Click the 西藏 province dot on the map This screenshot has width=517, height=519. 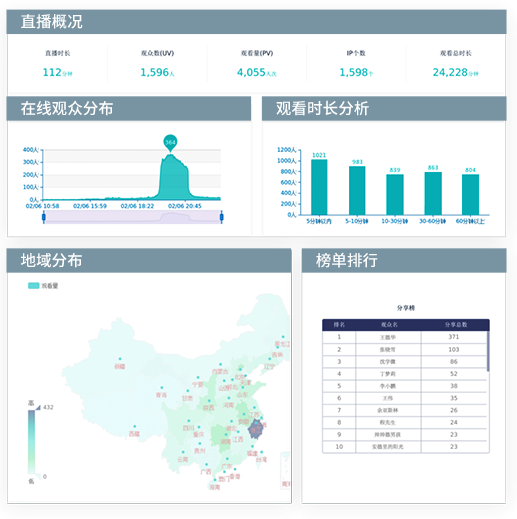click(x=135, y=426)
